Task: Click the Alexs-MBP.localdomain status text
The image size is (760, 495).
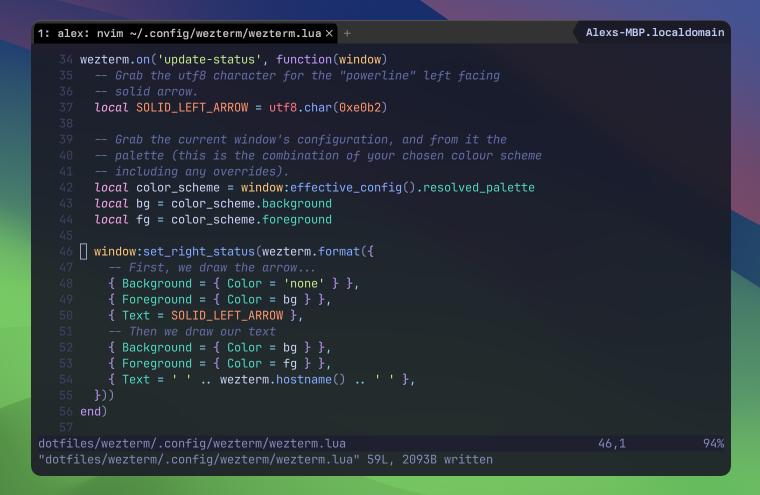Action: tap(655, 32)
